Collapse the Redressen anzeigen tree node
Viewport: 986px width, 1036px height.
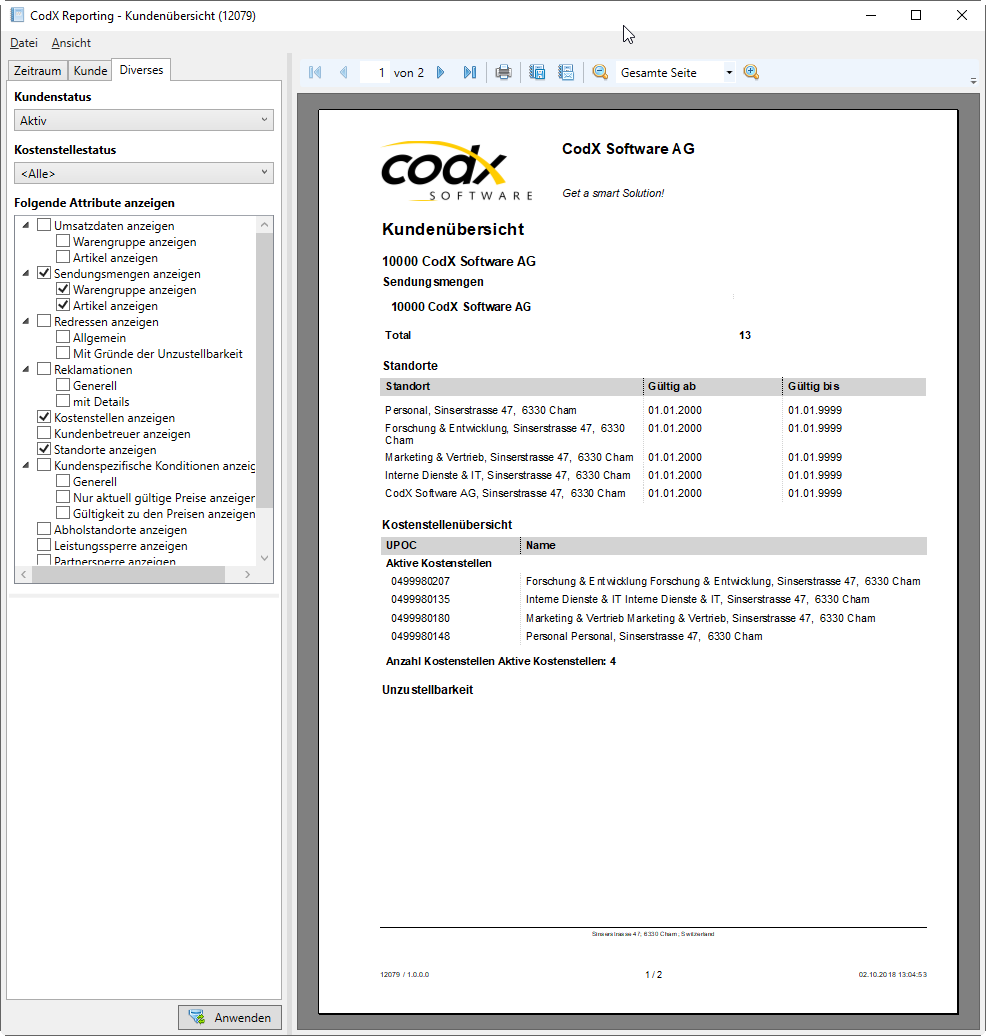click(26, 322)
